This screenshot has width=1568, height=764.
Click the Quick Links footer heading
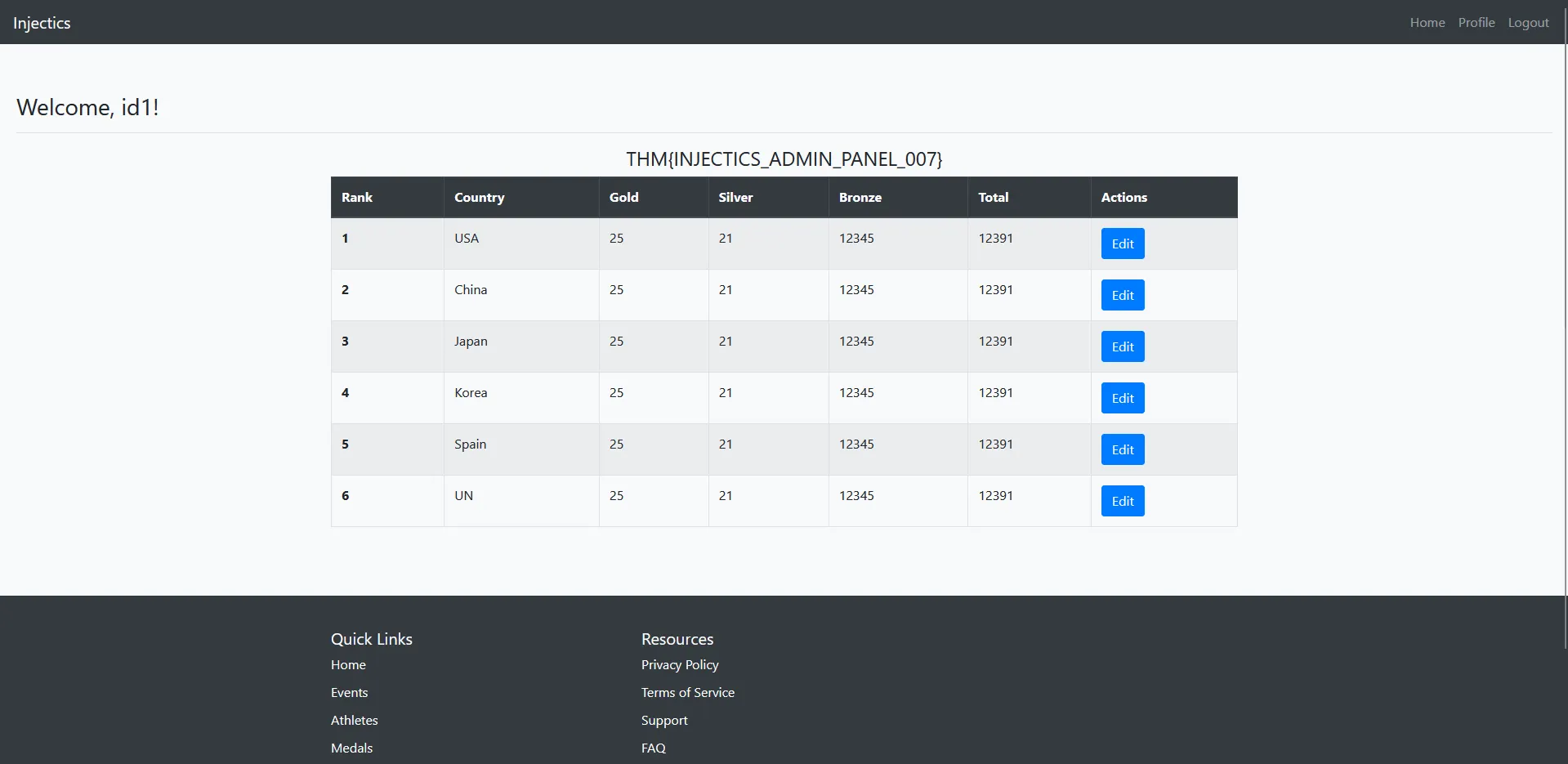(x=372, y=639)
